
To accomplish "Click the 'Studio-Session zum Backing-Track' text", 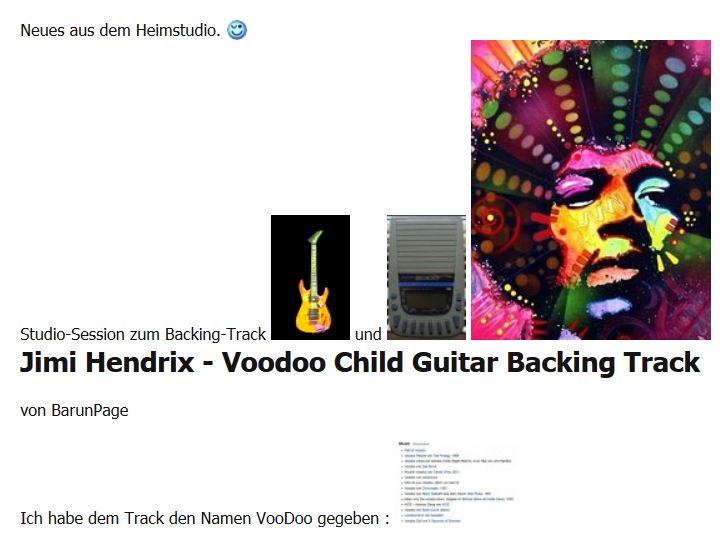I will (143, 334).
